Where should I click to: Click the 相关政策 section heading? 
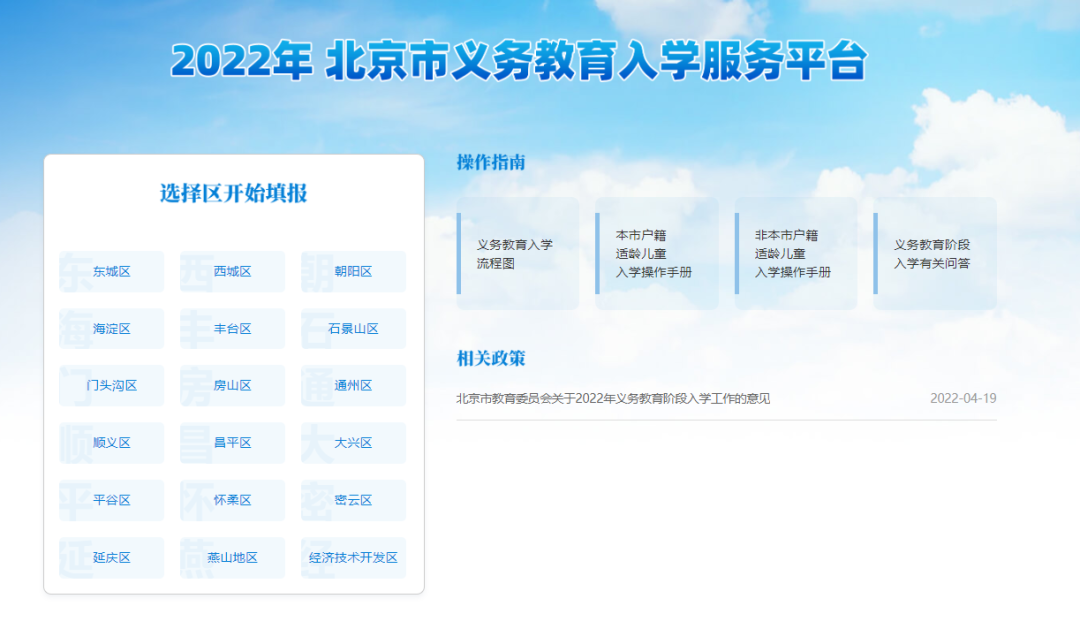pyautogui.click(x=491, y=358)
